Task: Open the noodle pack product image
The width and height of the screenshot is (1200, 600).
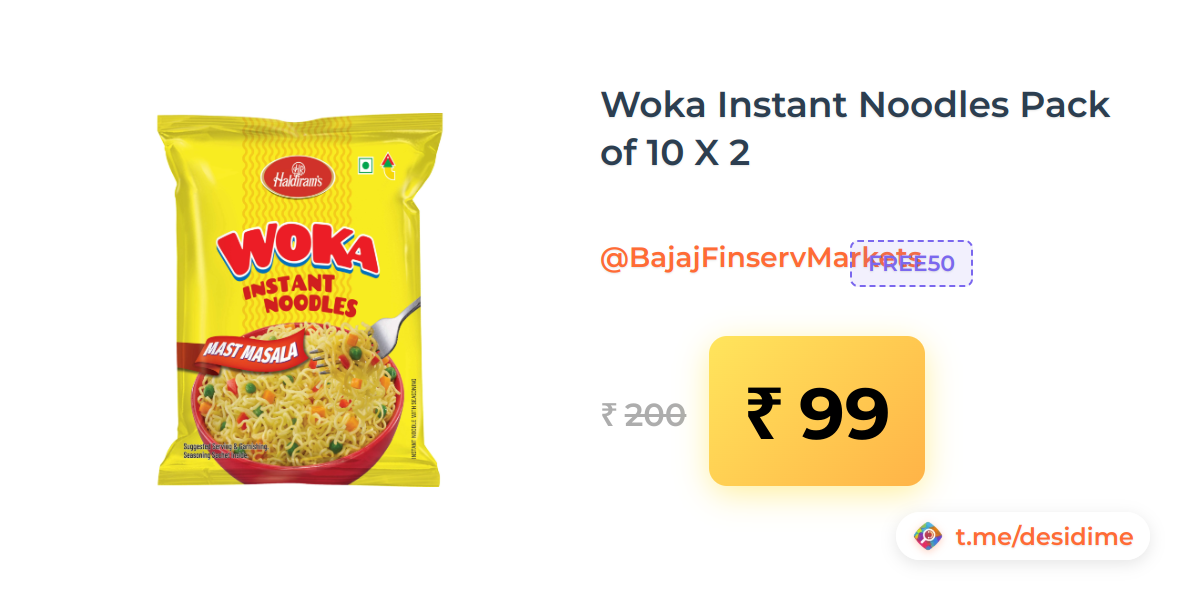Action: coord(300,300)
